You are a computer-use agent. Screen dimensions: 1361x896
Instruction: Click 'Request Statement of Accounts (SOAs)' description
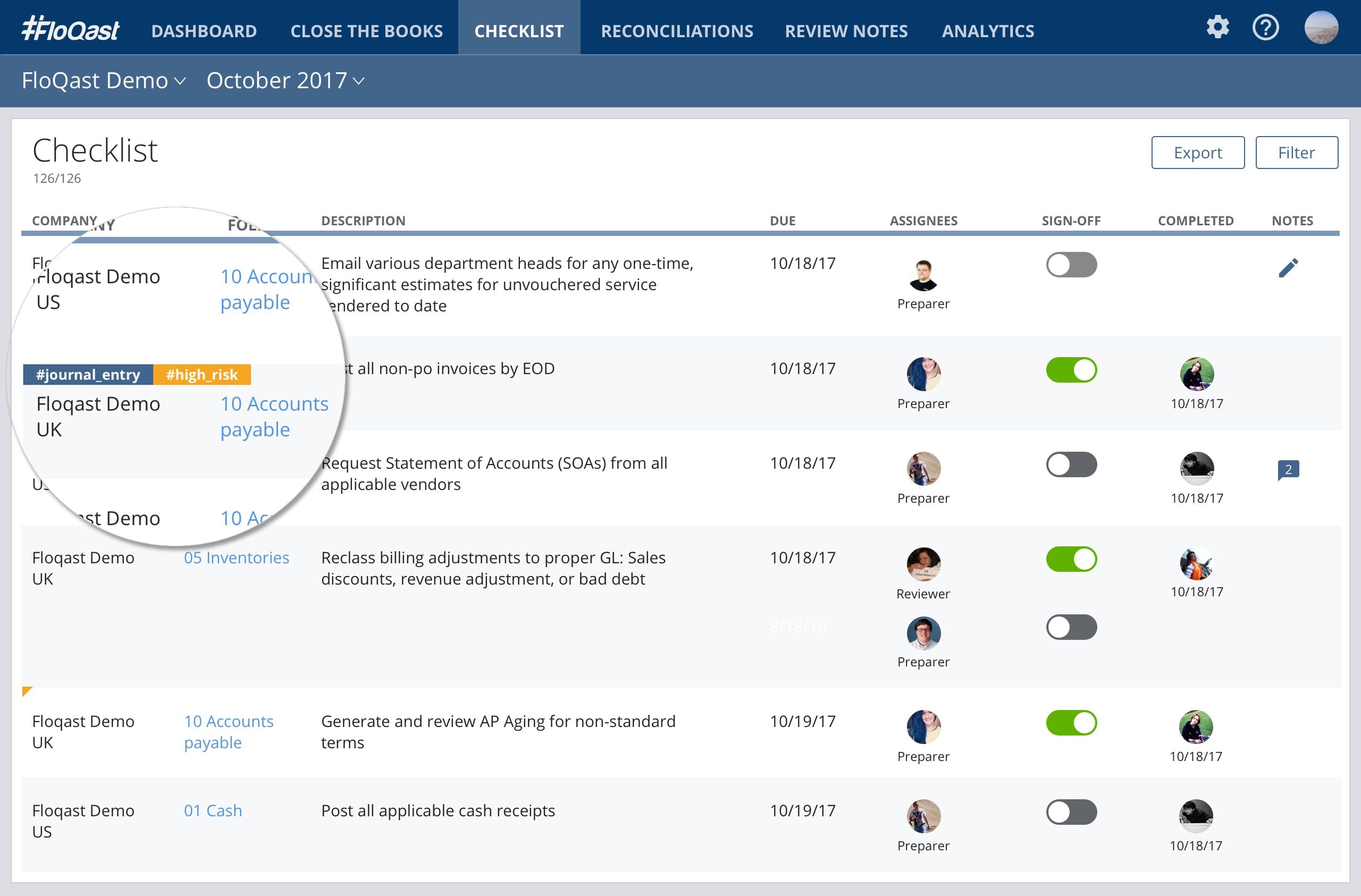tap(494, 474)
